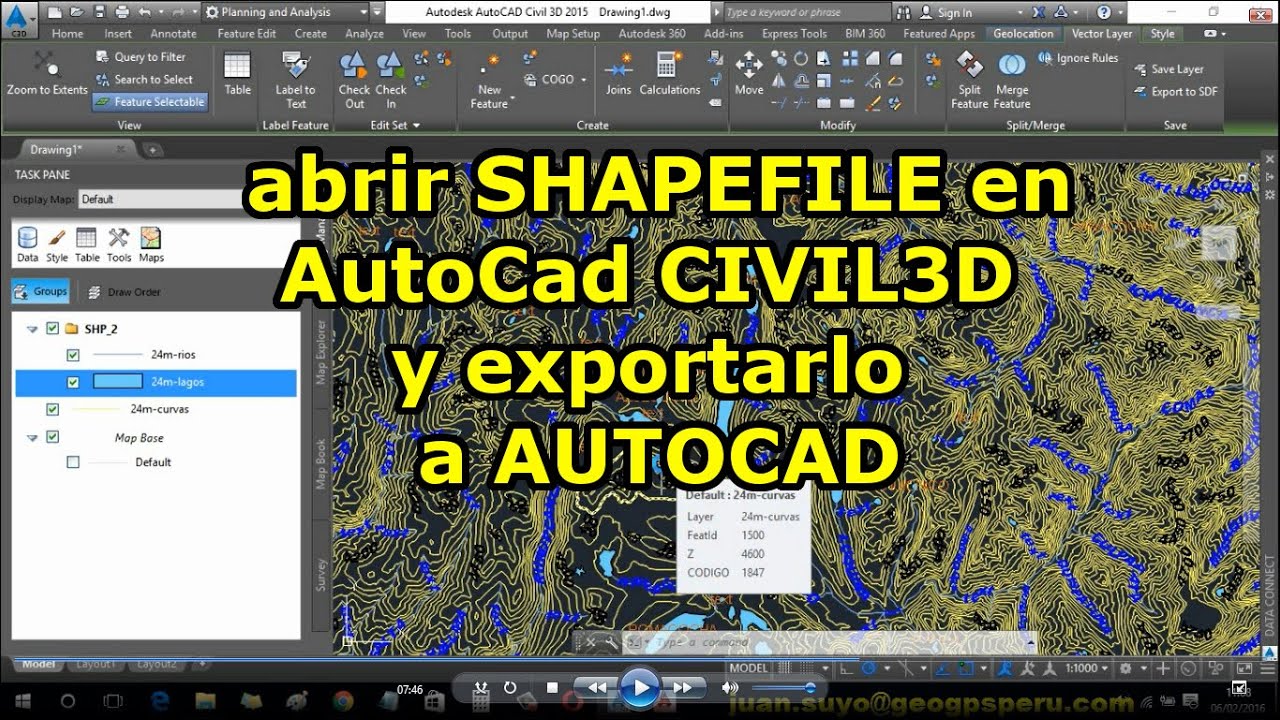Click the Merge Feature tool
This screenshot has width=1280, height=720.
(x=1012, y=80)
